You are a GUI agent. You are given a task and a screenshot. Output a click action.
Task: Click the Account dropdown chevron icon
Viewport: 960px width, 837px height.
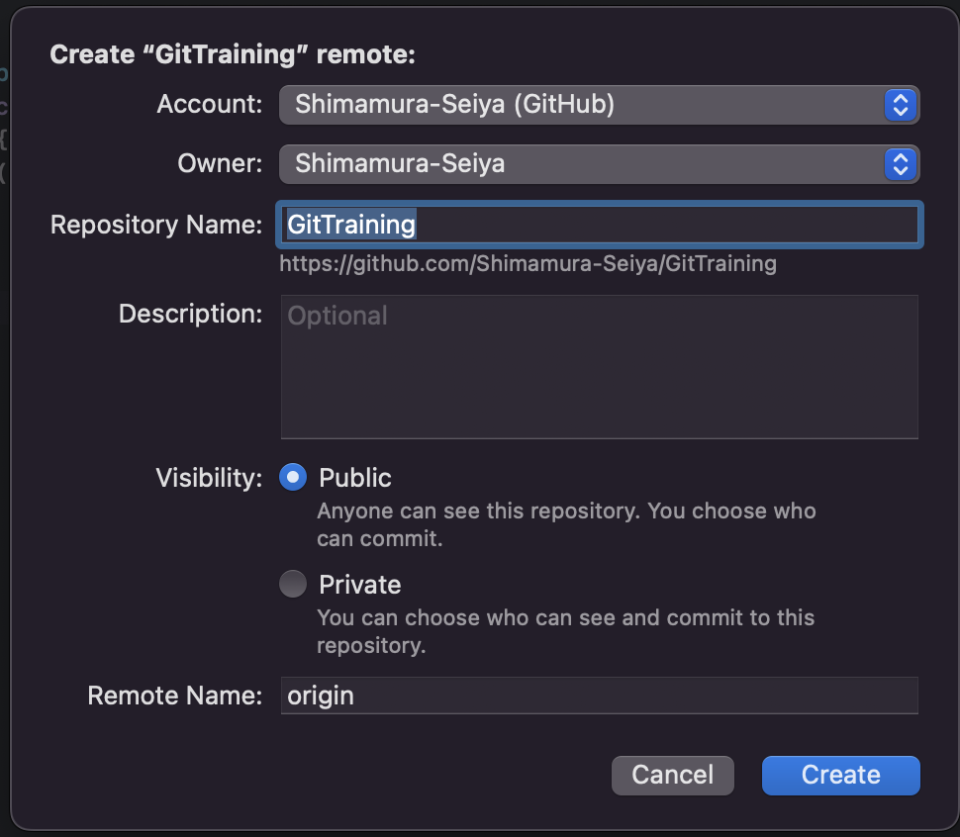pyautogui.click(x=899, y=105)
